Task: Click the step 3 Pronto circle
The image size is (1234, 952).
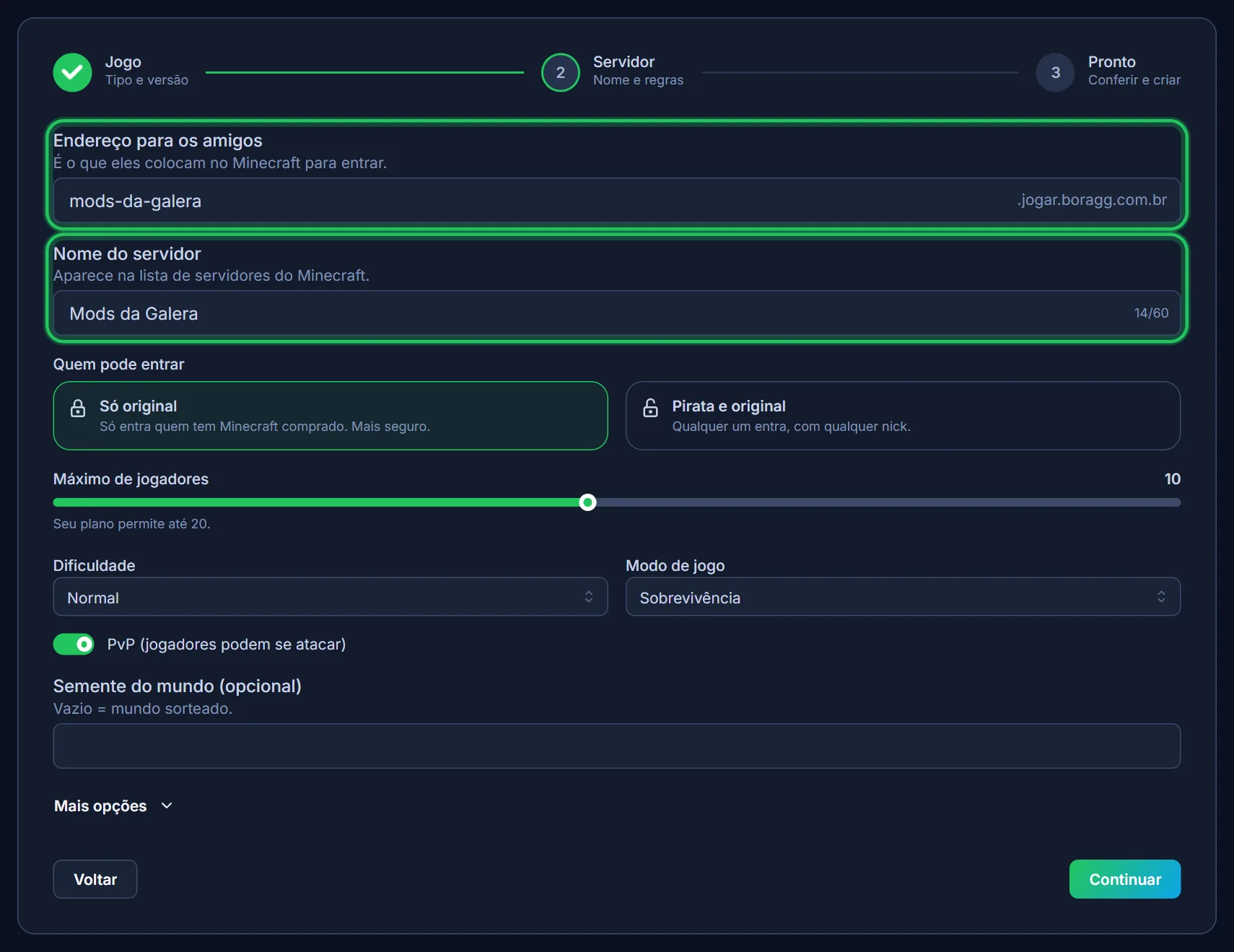Action: 1055,72
